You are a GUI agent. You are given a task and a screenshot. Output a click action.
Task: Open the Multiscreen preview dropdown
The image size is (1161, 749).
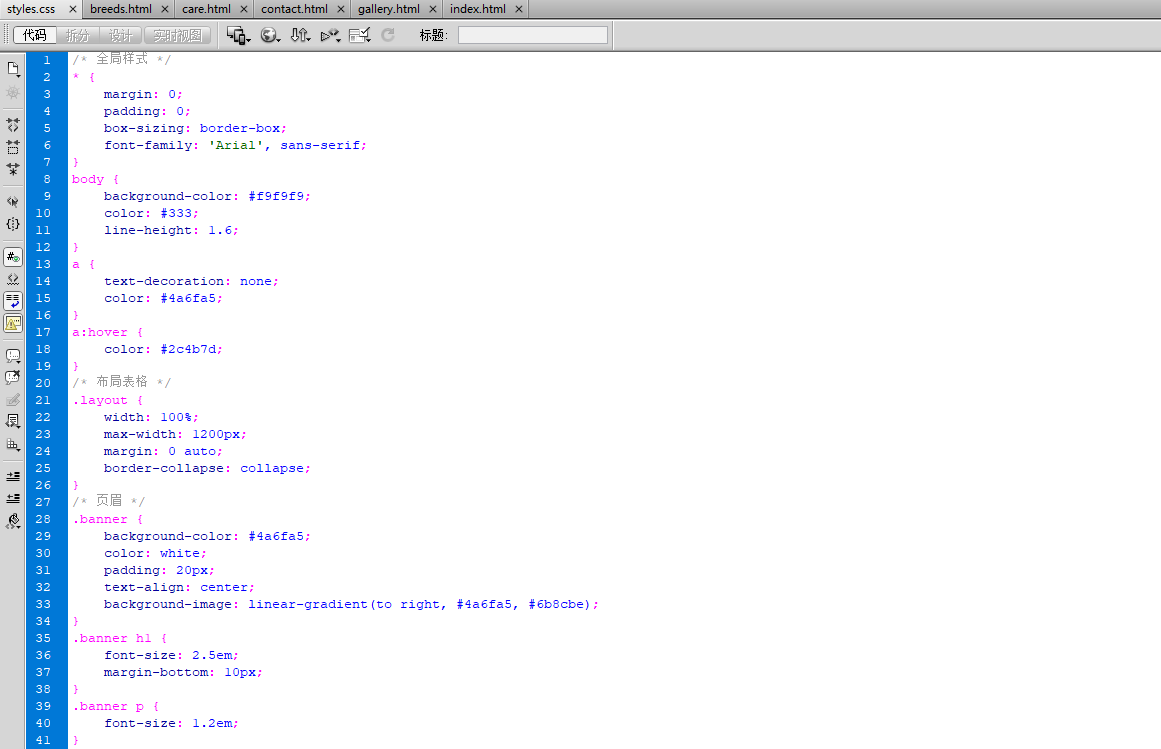coord(238,35)
